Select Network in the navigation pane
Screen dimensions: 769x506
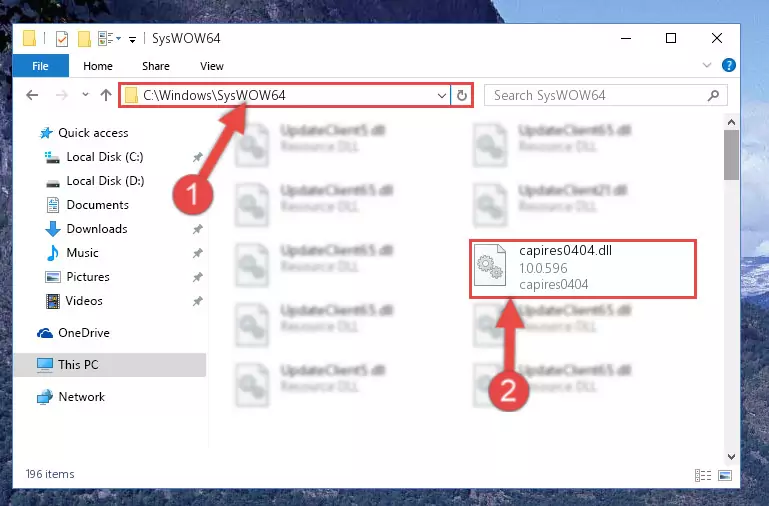81,397
